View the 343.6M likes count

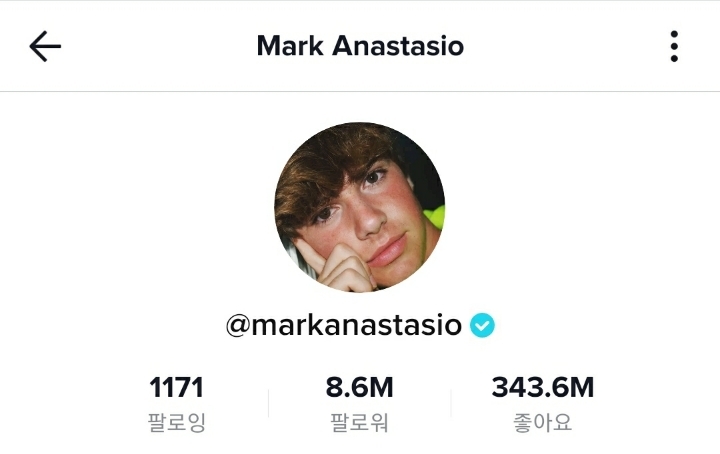(x=543, y=387)
